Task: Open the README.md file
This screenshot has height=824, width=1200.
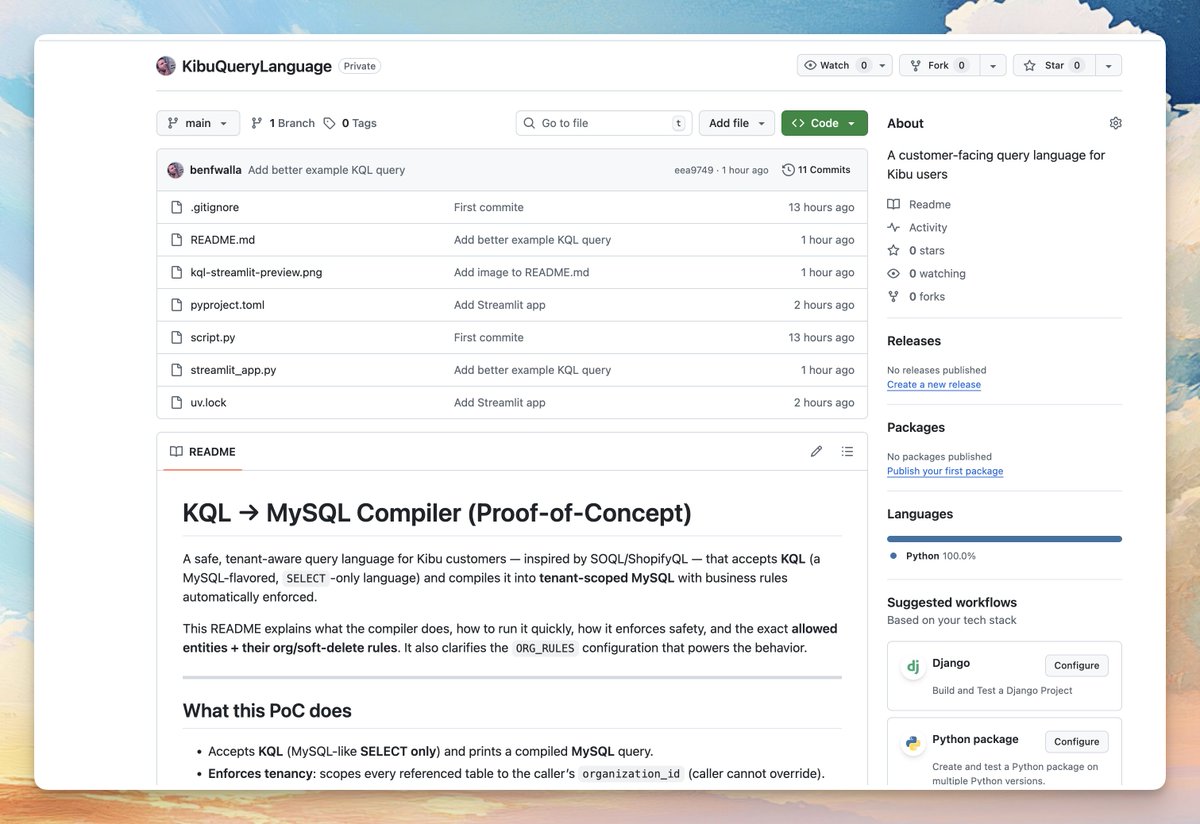Action: (223, 240)
